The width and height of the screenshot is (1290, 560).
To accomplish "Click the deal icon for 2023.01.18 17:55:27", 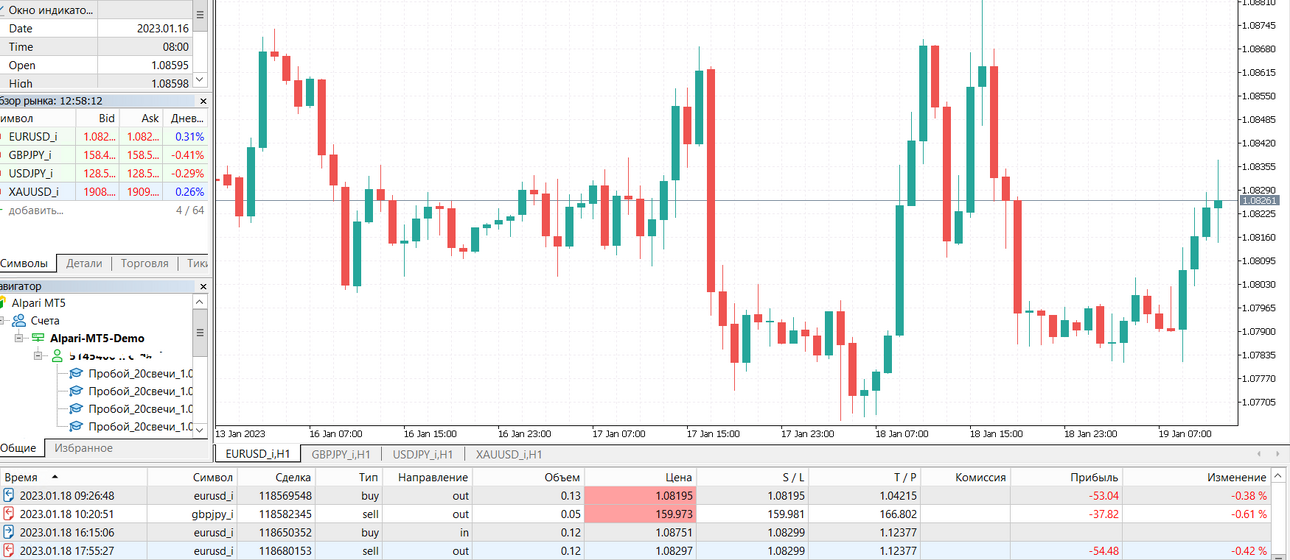I will [9, 550].
